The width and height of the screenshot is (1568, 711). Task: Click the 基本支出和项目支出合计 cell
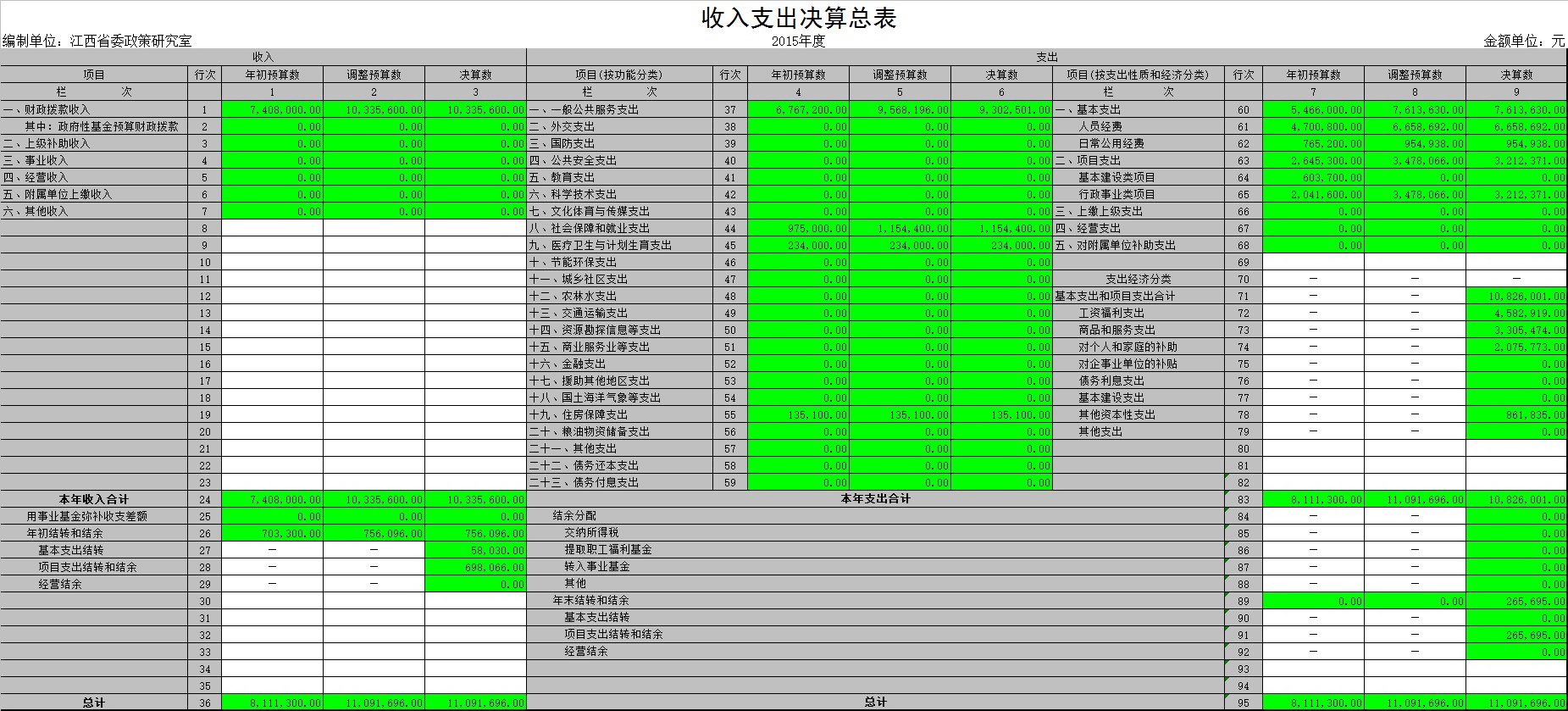click(1138, 296)
